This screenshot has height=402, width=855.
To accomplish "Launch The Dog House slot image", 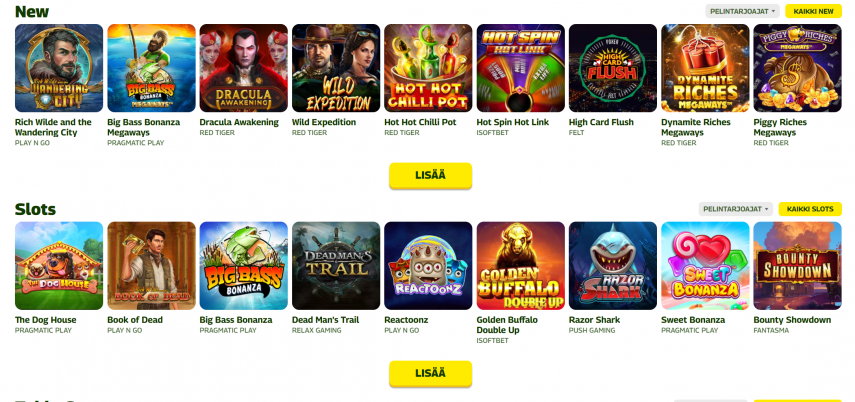I will tap(59, 266).
